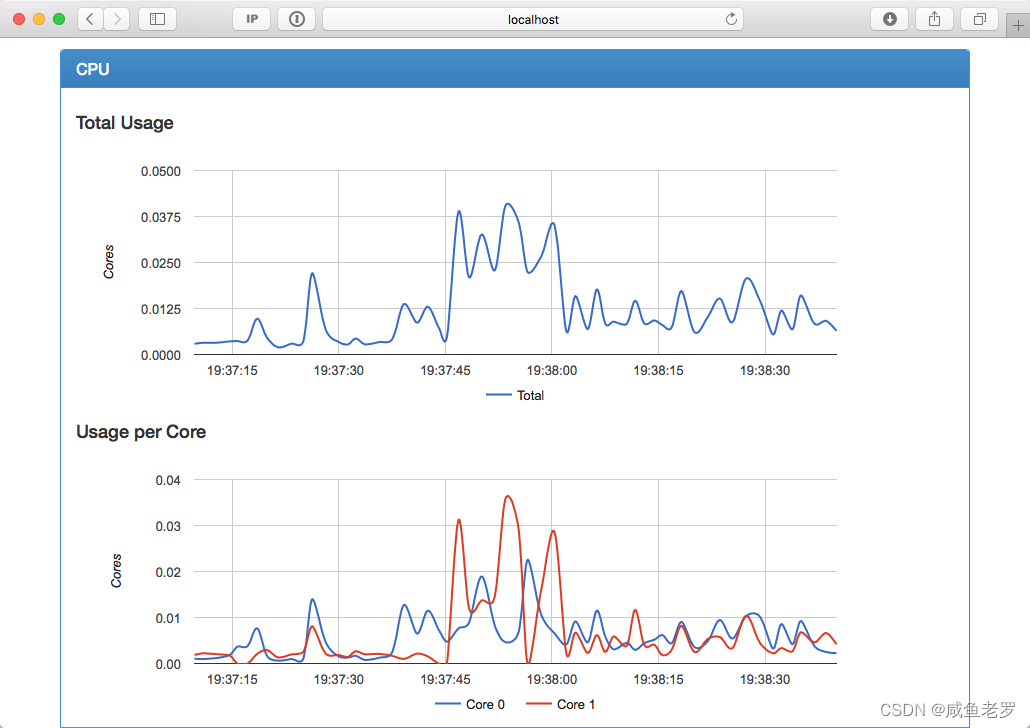The width and height of the screenshot is (1030, 728).
Task: Open the Downloads list
Action: coord(889,19)
